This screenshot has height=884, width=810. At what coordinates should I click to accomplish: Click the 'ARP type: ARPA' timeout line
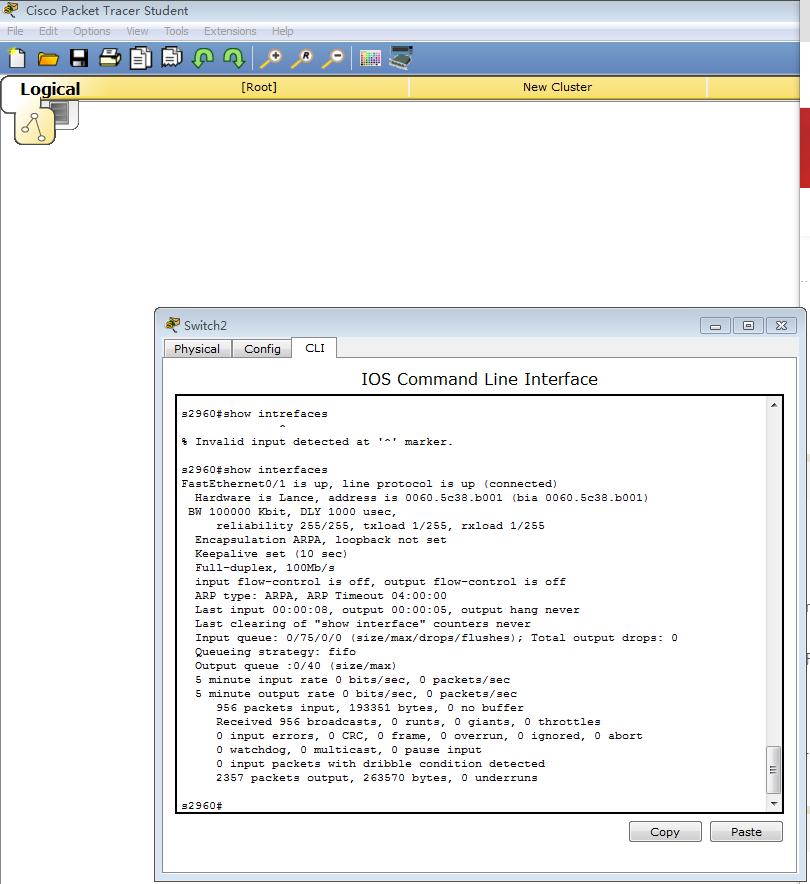coord(321,596)
